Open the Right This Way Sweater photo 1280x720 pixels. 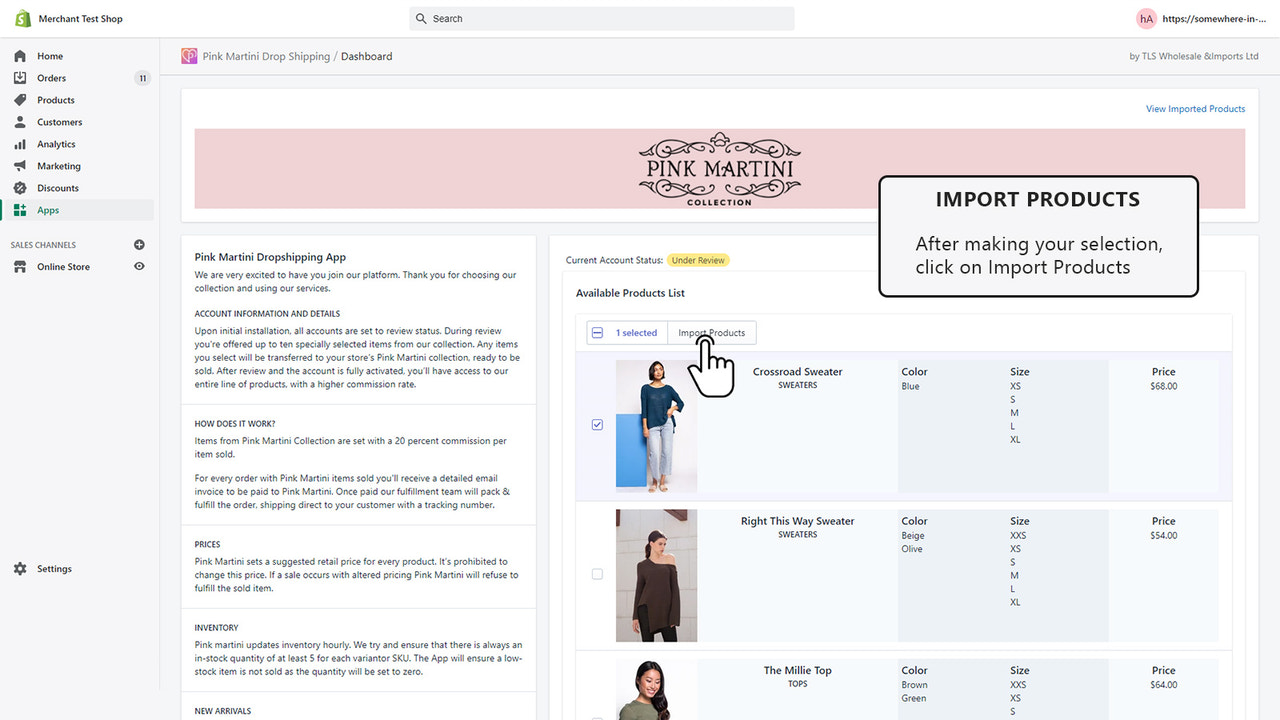click(656, 575)
